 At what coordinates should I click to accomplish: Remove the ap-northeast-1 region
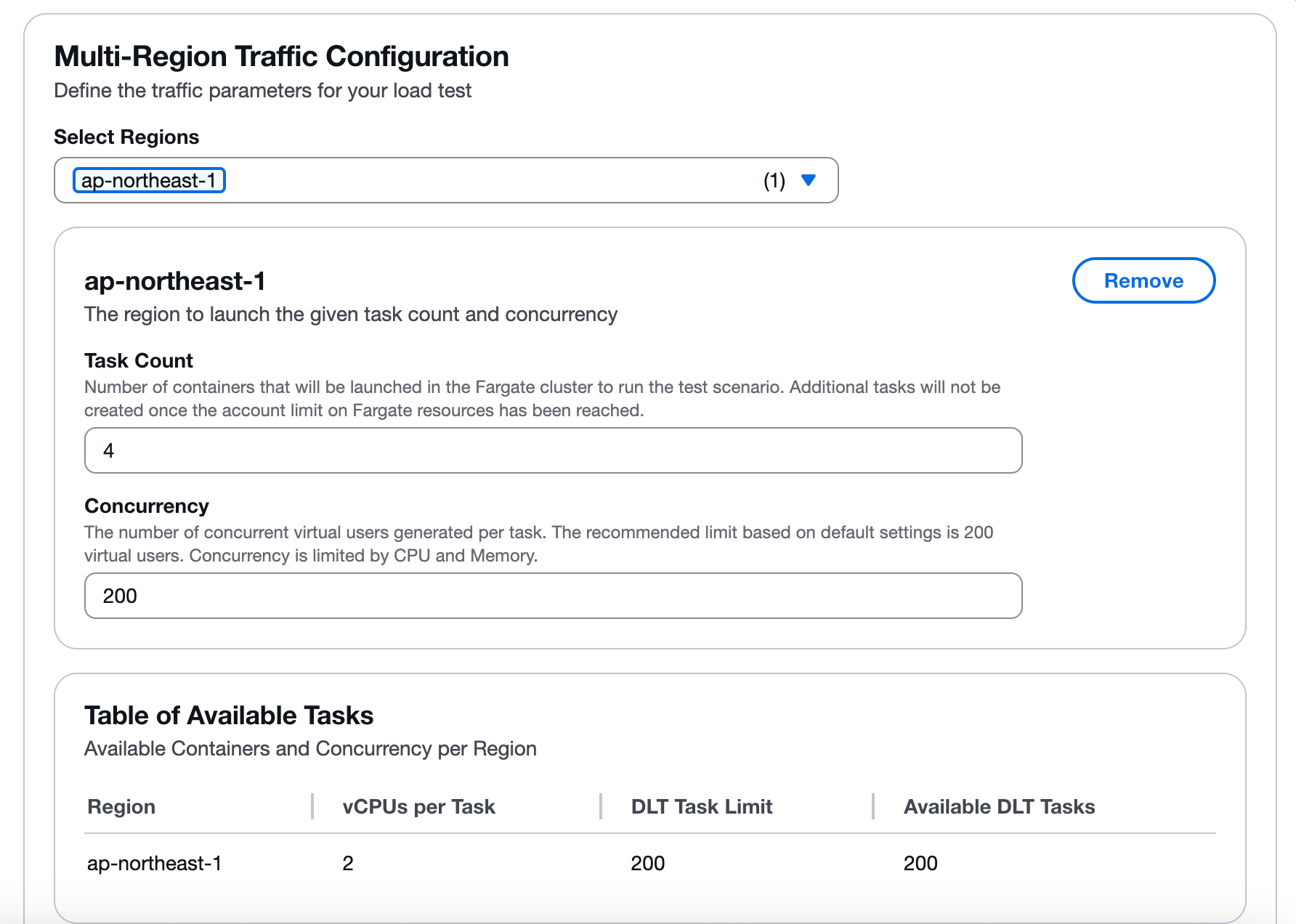1143,280
